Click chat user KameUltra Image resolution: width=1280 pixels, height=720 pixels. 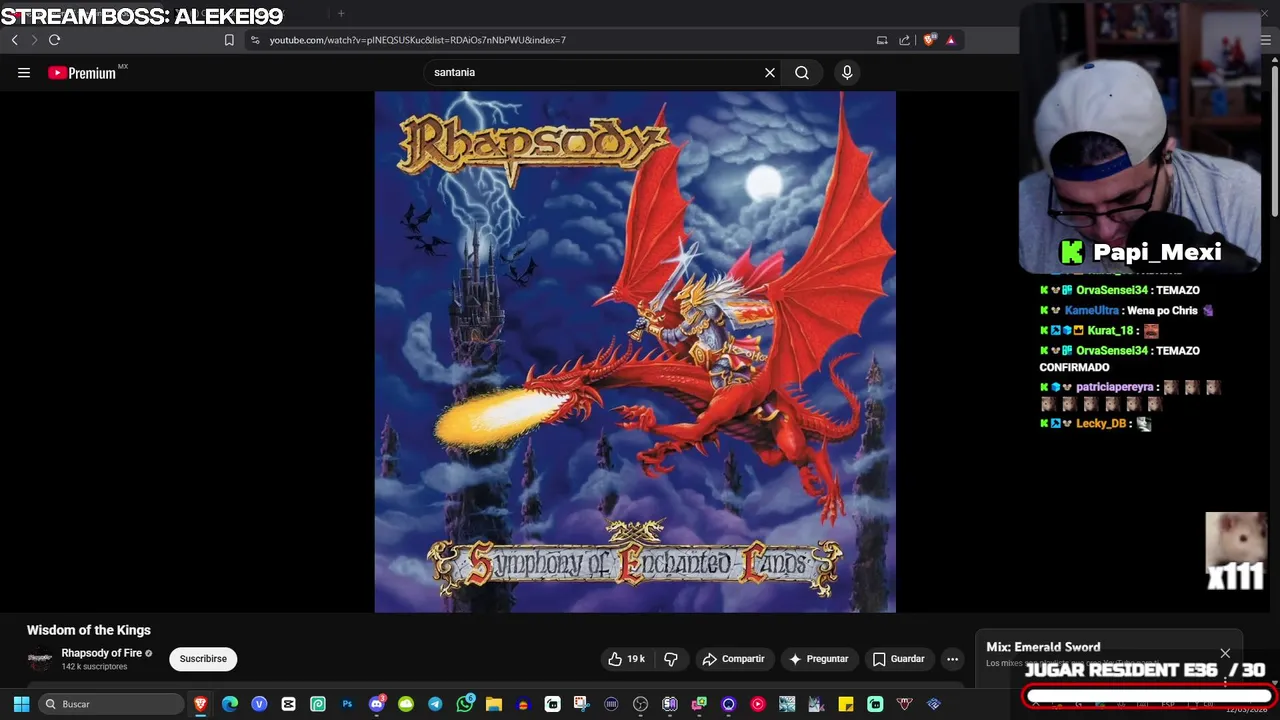pos(1092,311)
